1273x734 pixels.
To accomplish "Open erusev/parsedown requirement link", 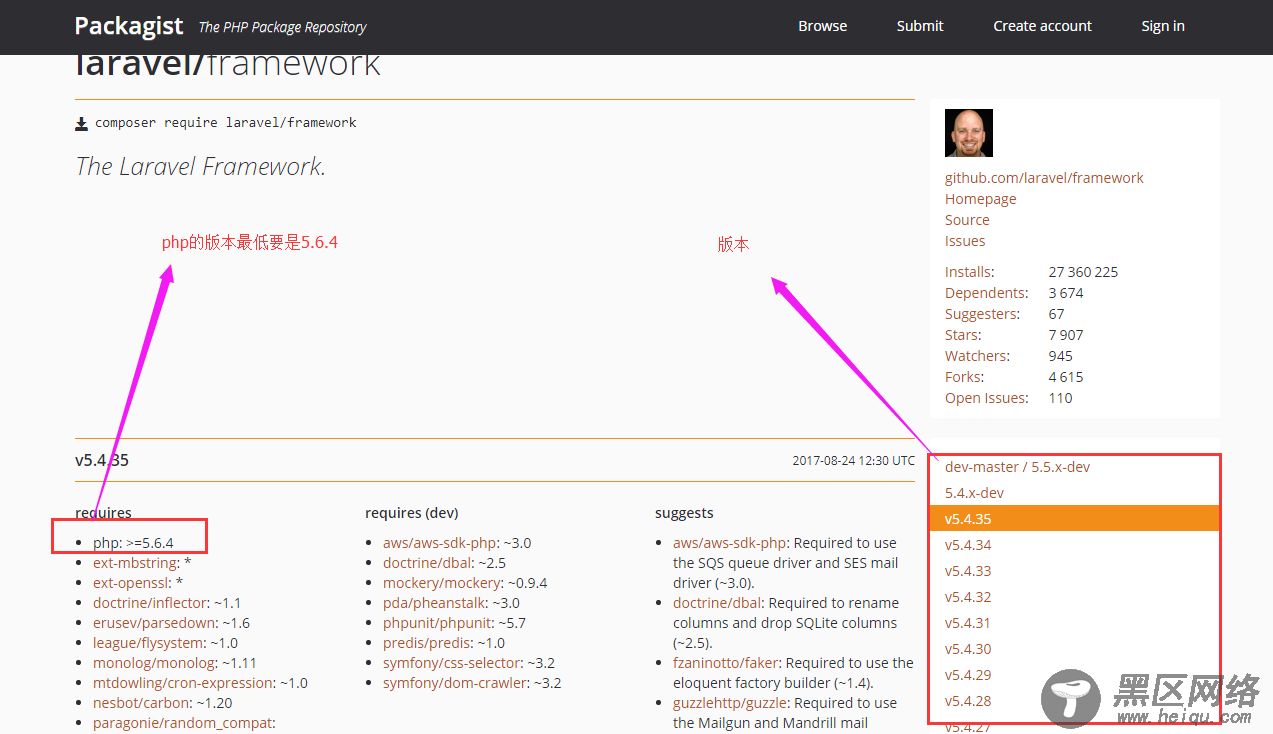I will click(x=155, y=623).
